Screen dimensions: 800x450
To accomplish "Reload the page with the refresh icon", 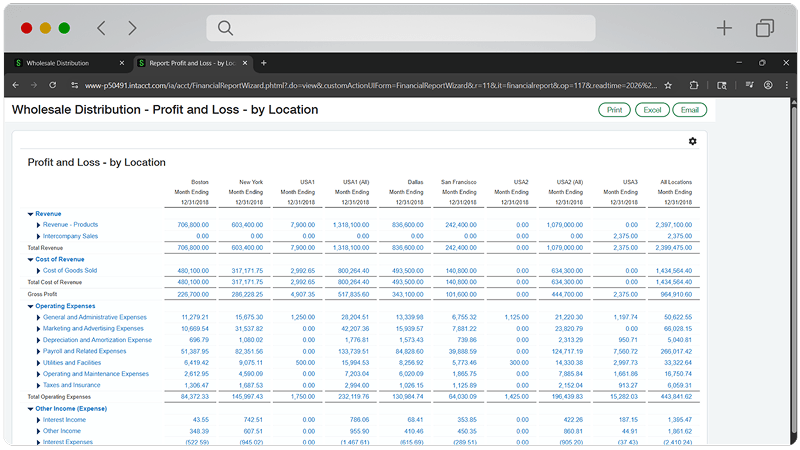I will click(x=53, y=85).
